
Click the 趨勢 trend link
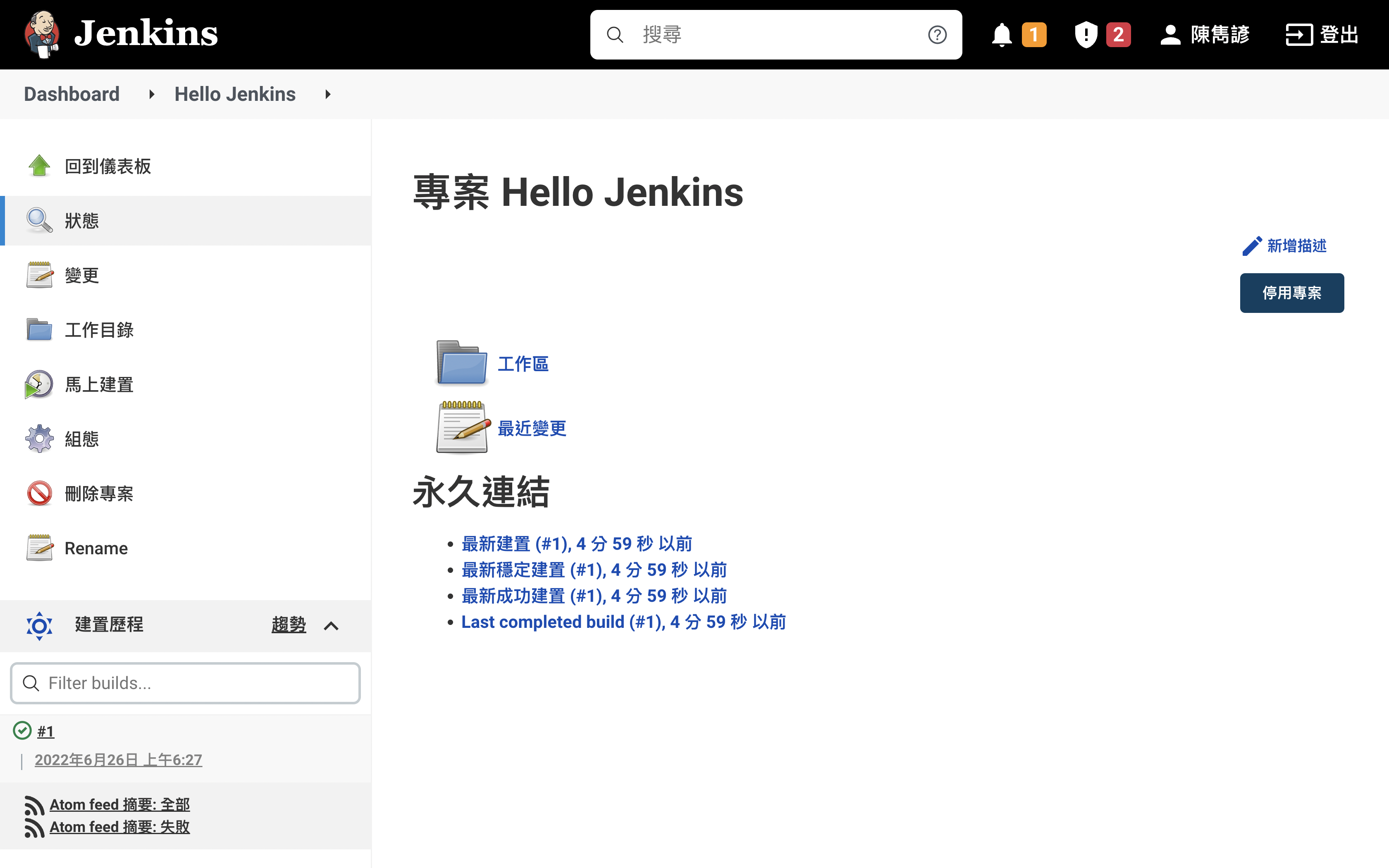pos(289,625)
